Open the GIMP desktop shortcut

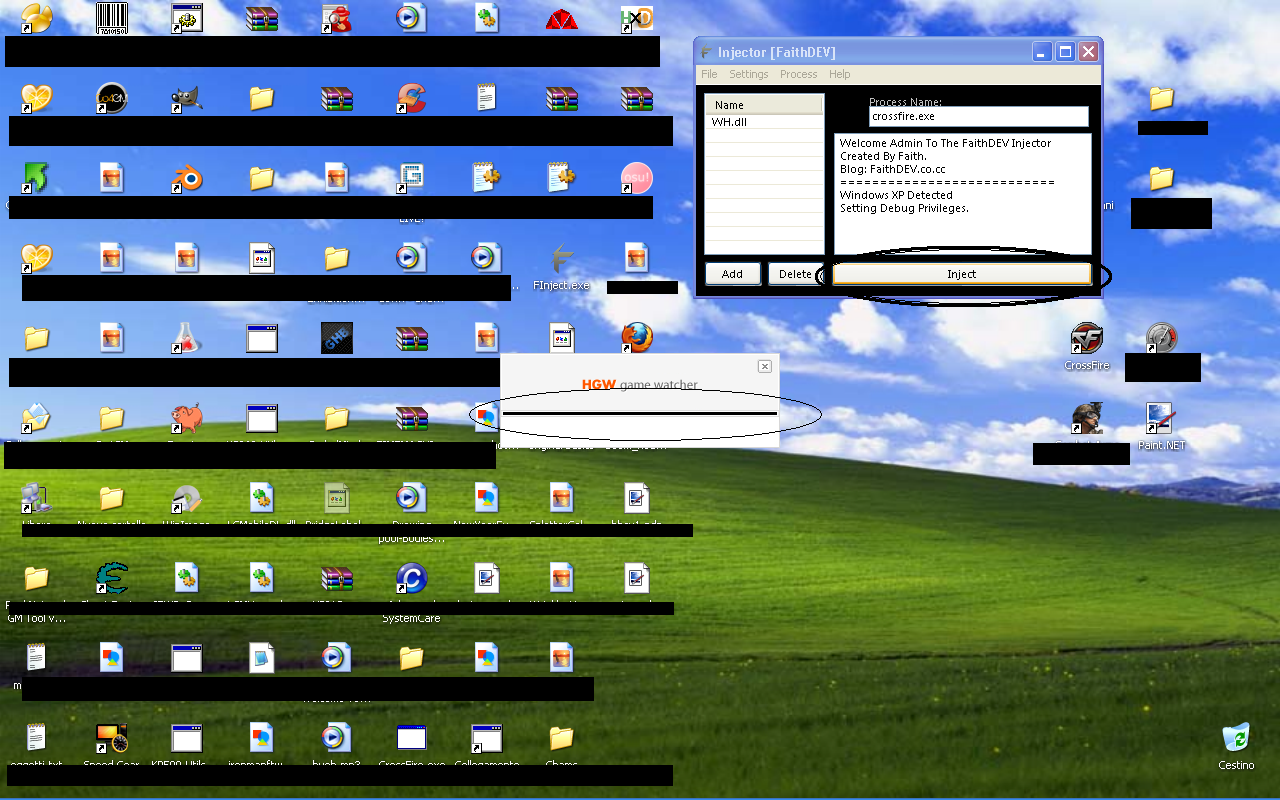click(186, 98)
